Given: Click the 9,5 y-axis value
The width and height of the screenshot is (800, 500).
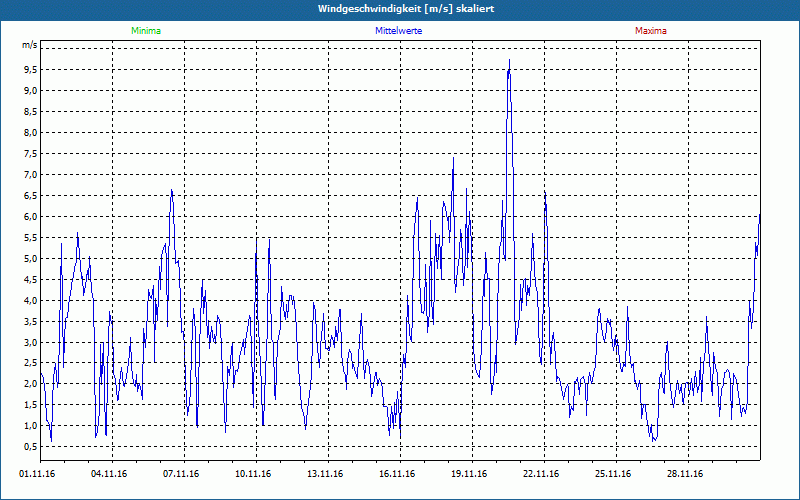Looking at the screenshot, I should [31, 70].
